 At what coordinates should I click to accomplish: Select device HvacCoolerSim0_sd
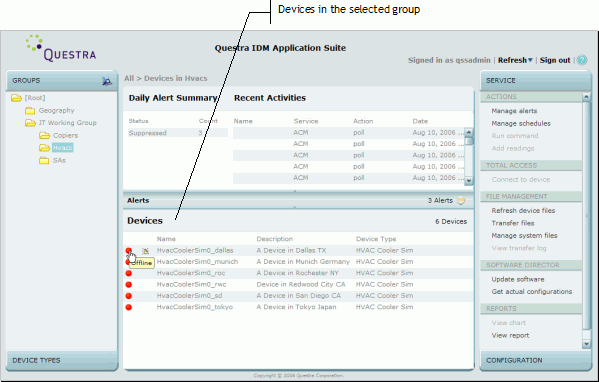(x=189, y=296)
